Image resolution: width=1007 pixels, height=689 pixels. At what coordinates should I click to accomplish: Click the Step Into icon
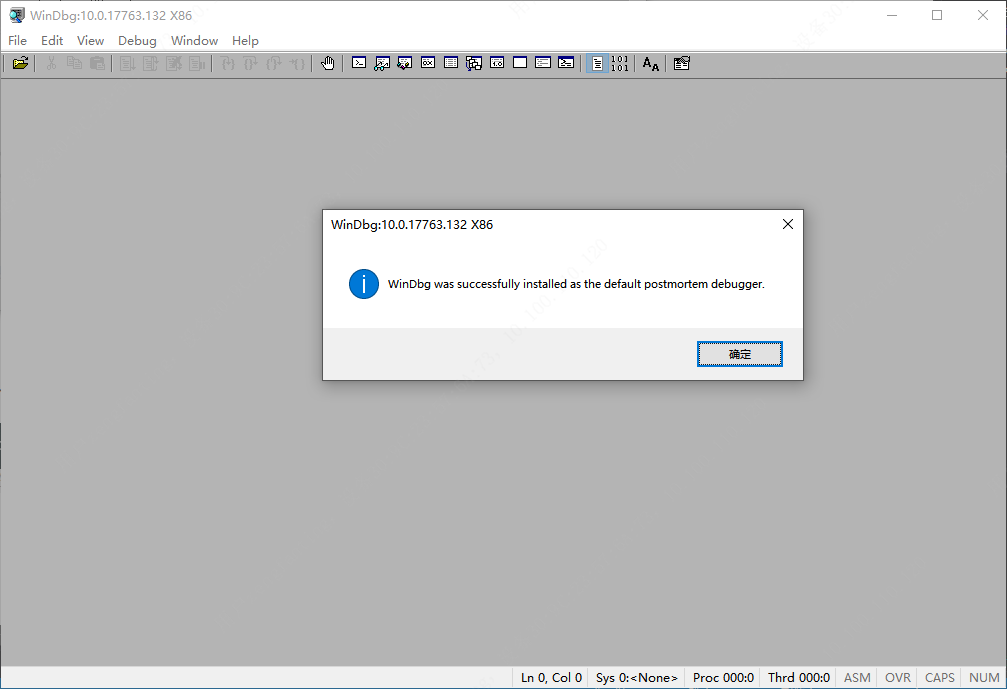(227, 63)
